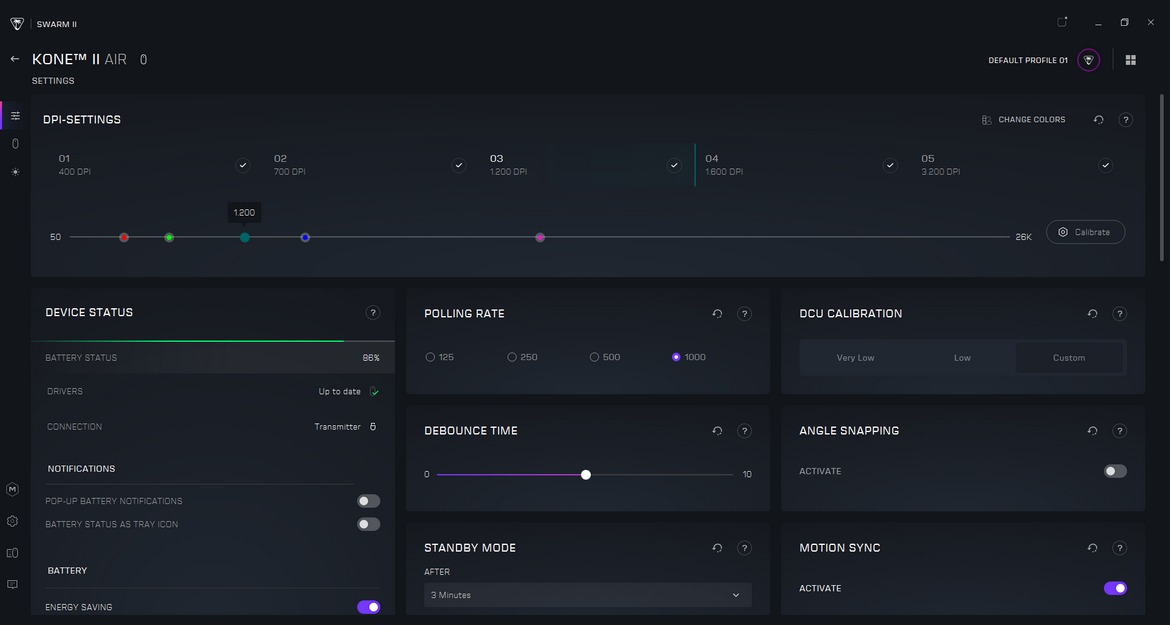The image size is (1170, 625).
Task: Enable the Angle Snapping toggle
Action: pyautogui.click(x=1114, y=471)
